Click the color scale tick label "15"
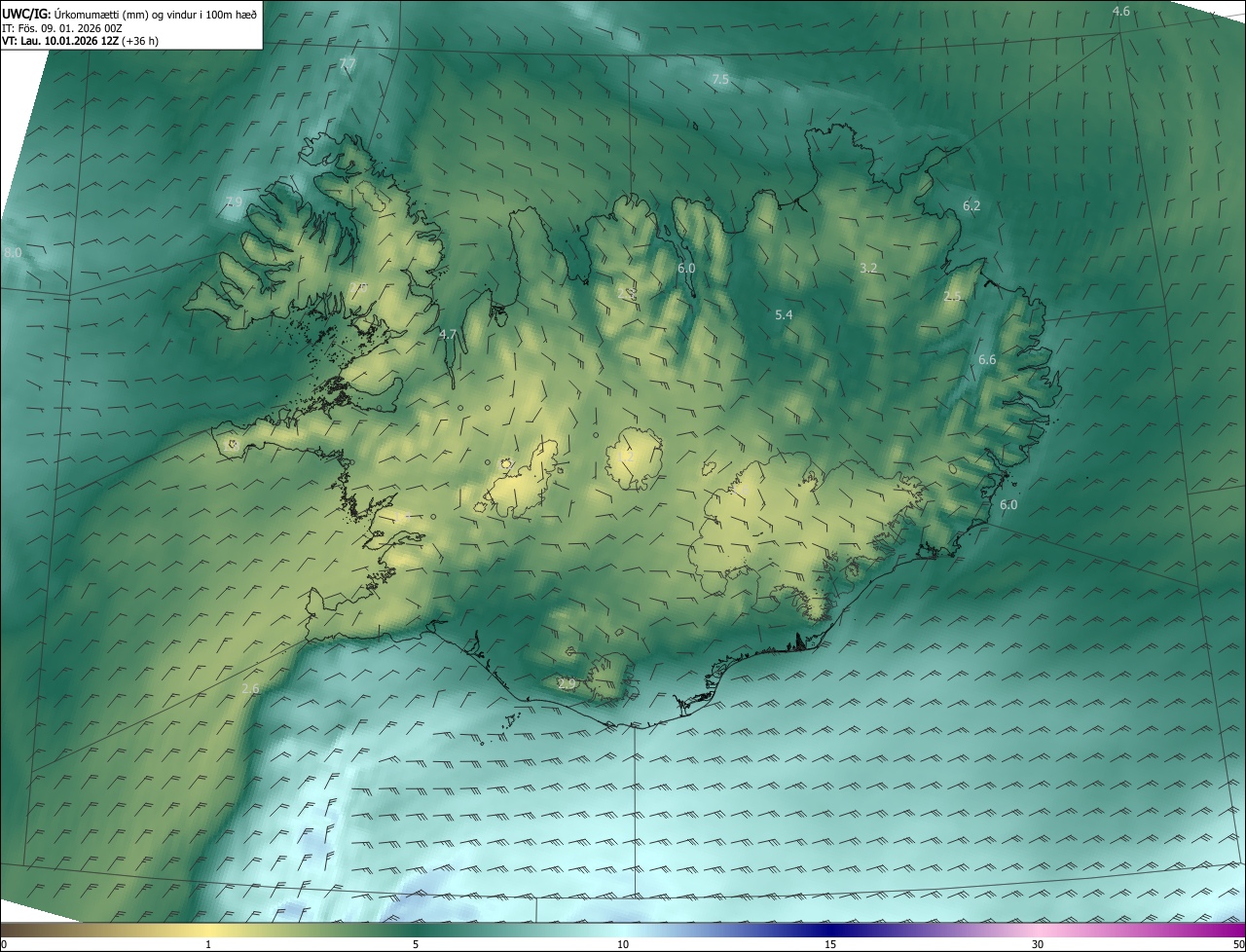The width and height of the screenshot is (1246, 952). [830, 944]
